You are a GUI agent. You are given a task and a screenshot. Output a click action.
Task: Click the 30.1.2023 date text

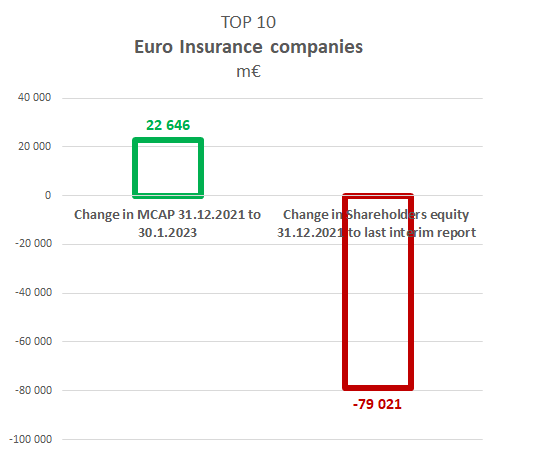point(167,233)
